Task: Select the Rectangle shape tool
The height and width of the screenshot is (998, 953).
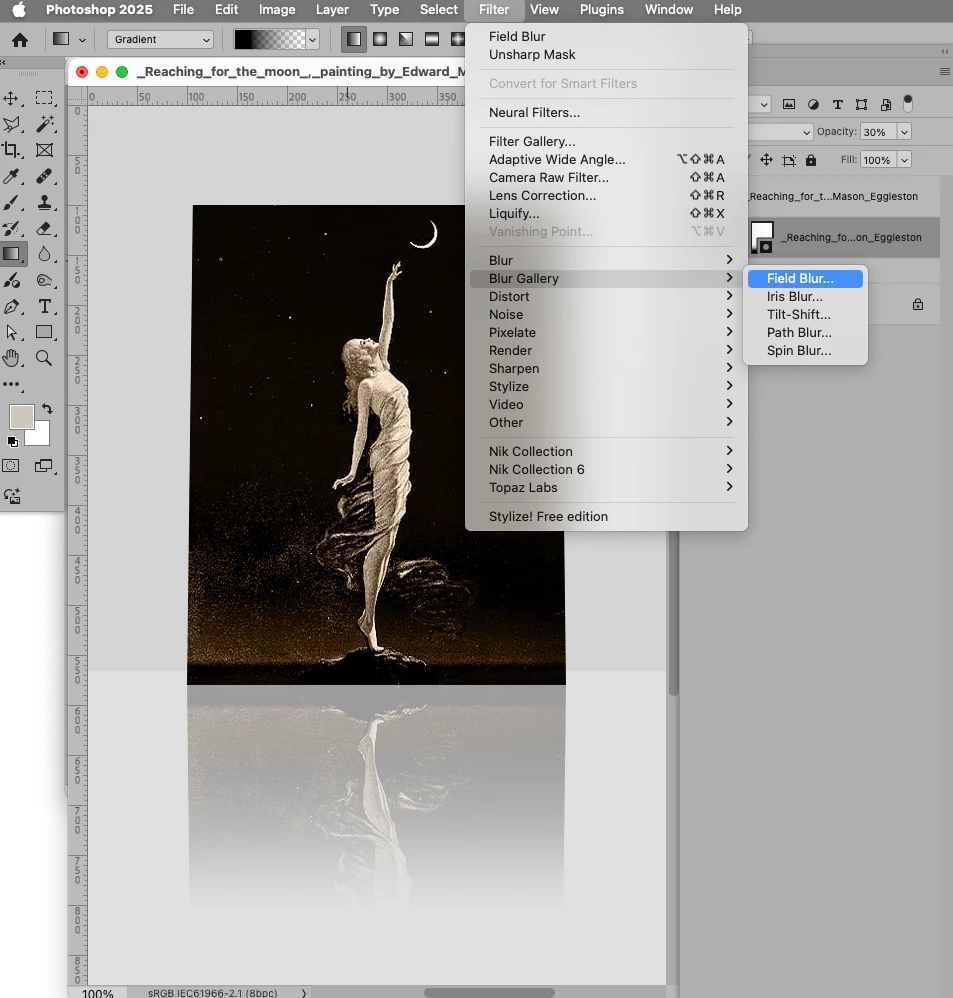Action: (44, 332)
